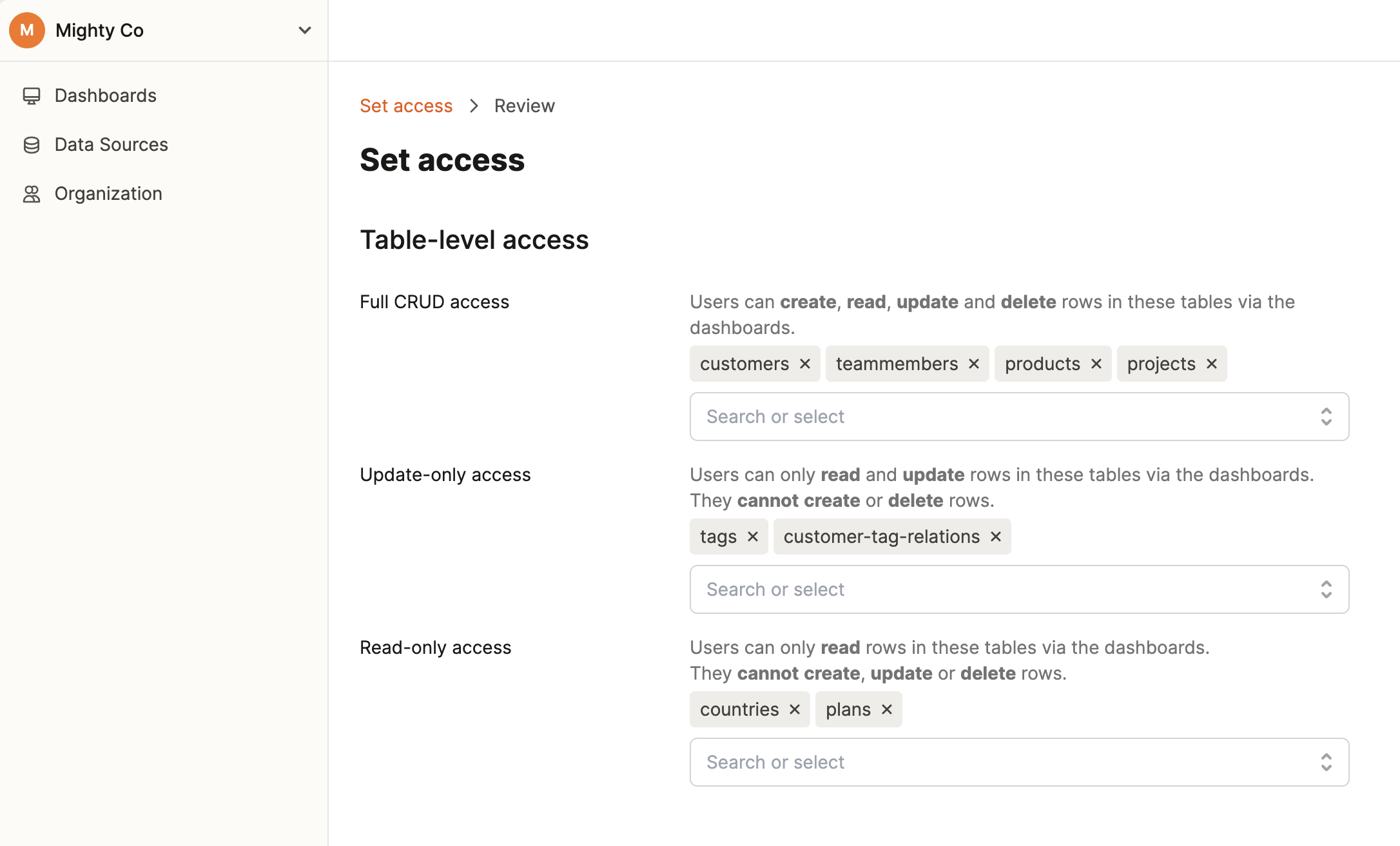Screen dimensions: 1400x846
Task: Remove projects from Full CRUD access
Action: point(1212,364)
